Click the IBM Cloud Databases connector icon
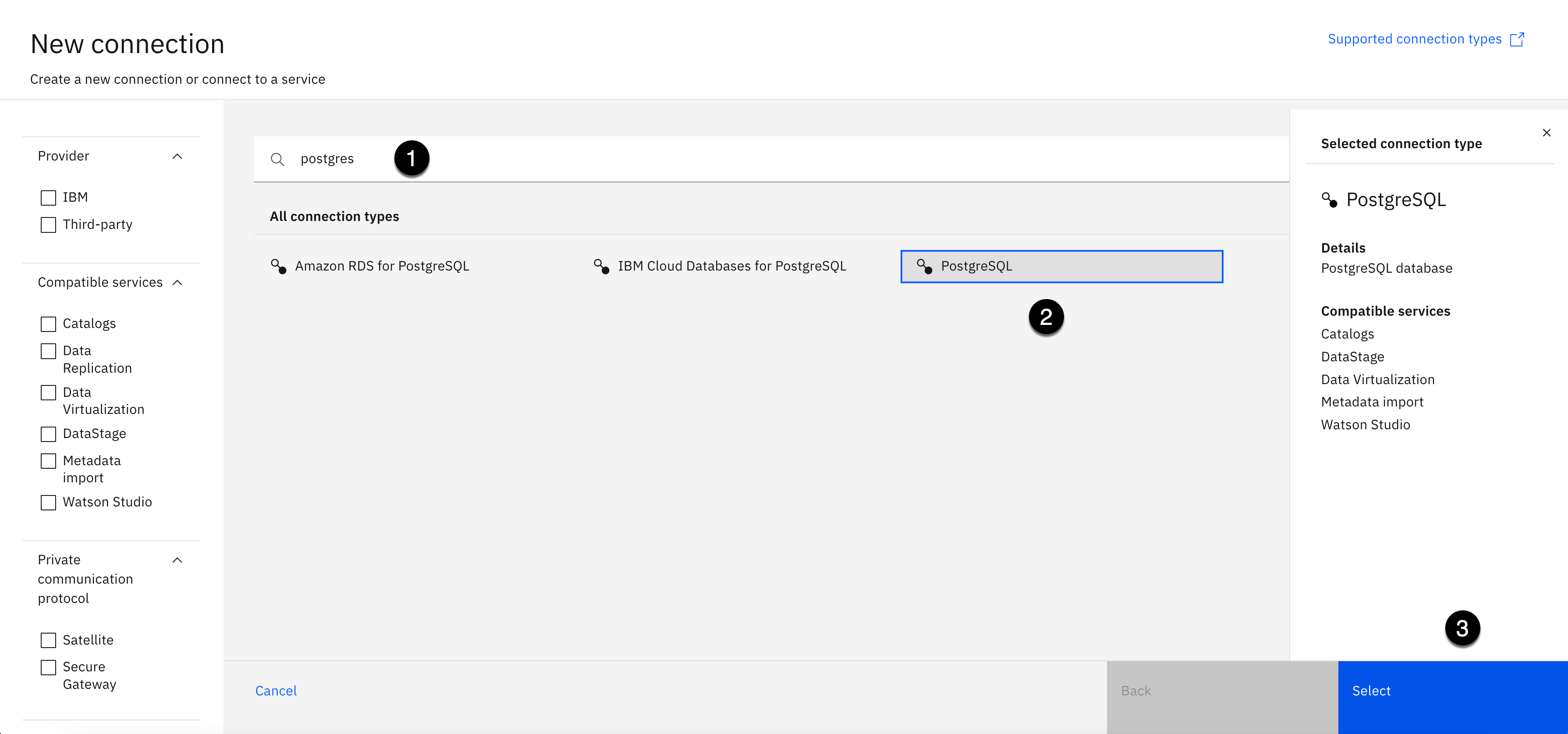Viewport: 1568px width, 734px height. [601, 266]
